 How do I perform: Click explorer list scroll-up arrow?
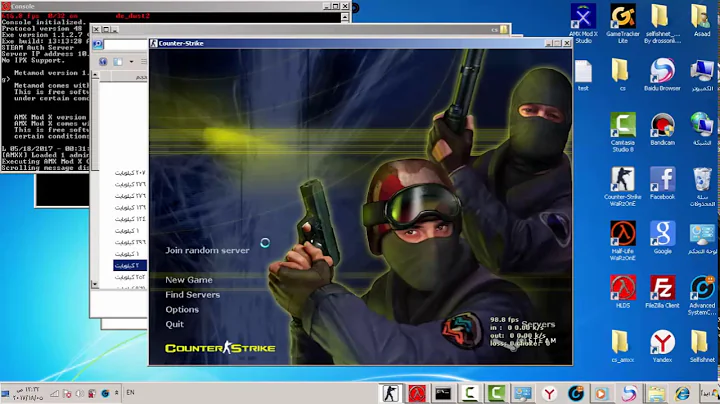tap(95, 74)
